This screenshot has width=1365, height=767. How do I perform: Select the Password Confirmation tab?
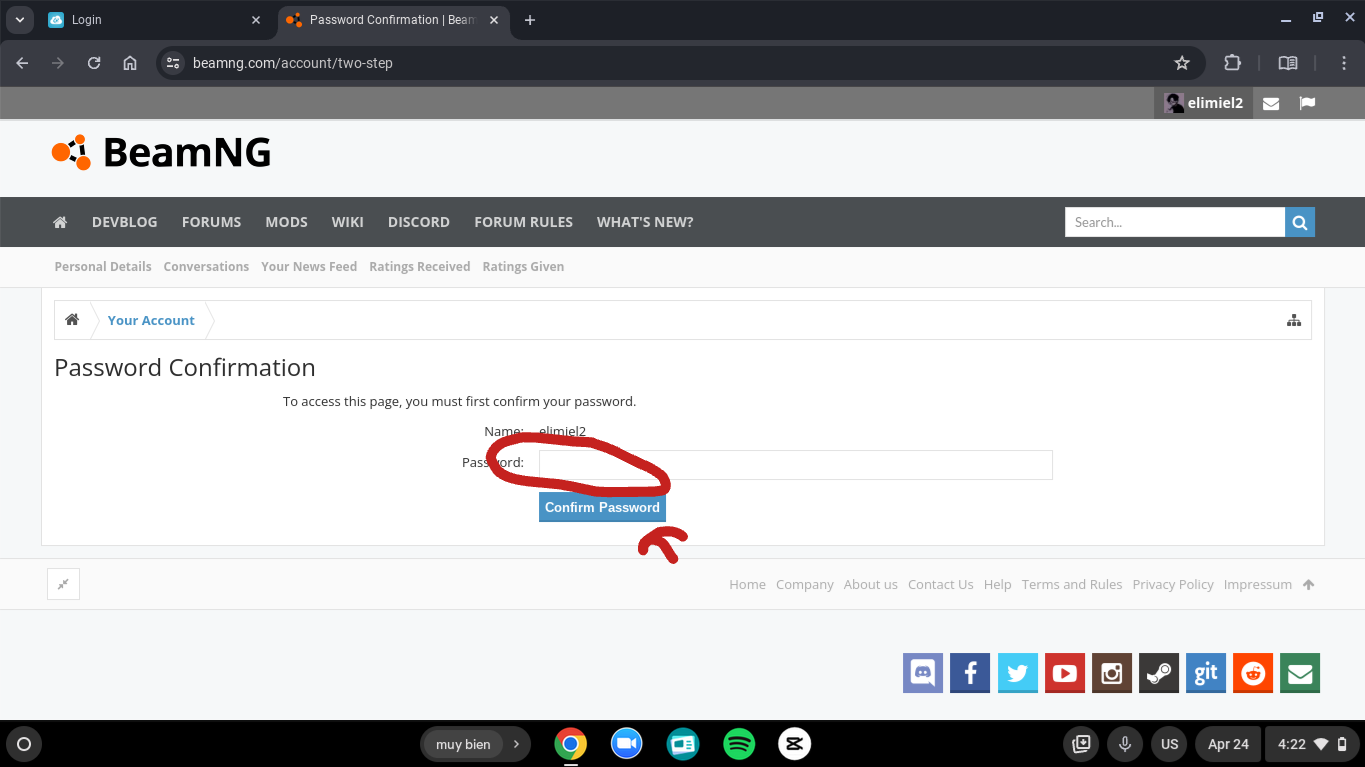pyautogui.click(x=393, y=20)
